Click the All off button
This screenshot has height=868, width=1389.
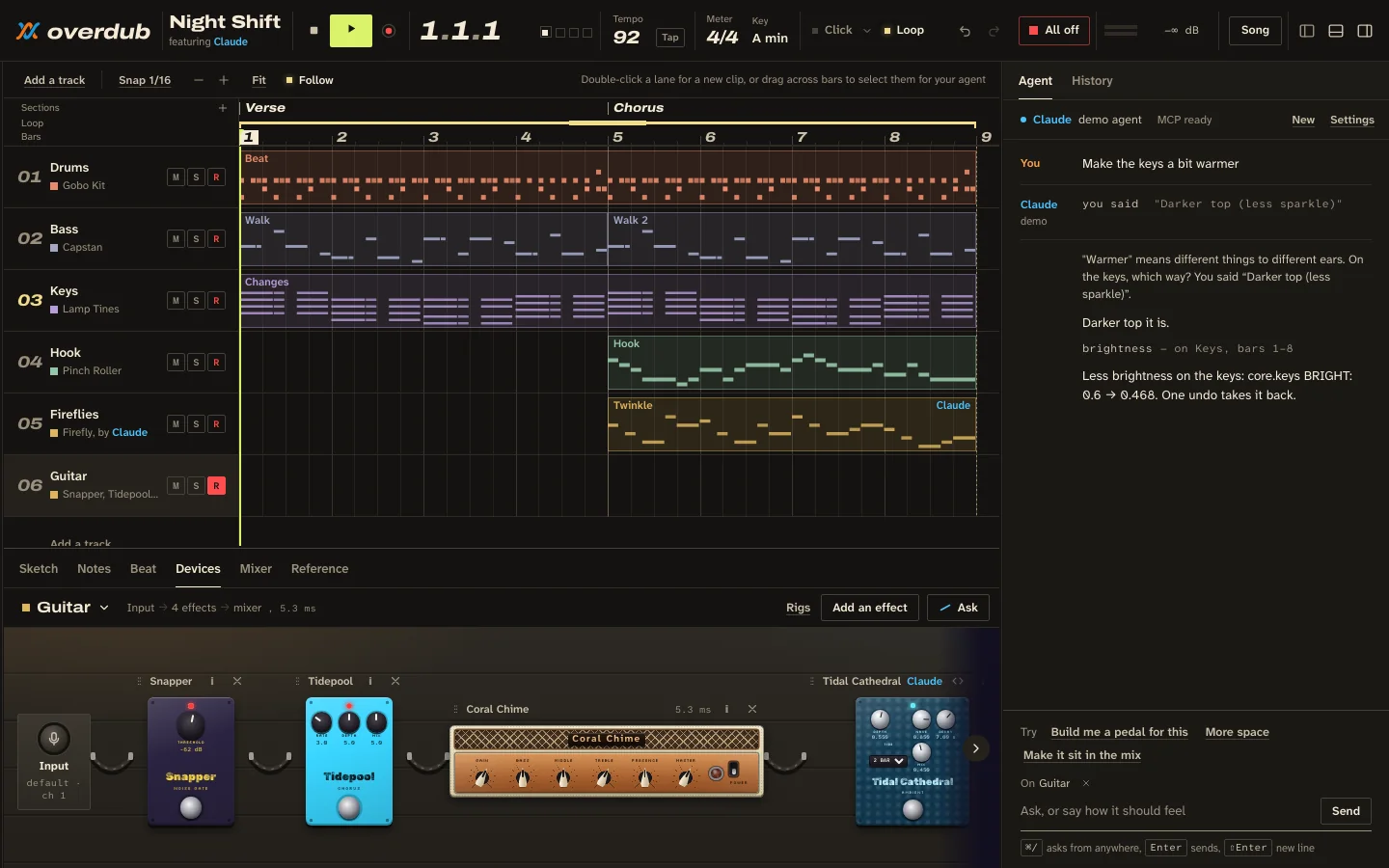[1054, 31]
